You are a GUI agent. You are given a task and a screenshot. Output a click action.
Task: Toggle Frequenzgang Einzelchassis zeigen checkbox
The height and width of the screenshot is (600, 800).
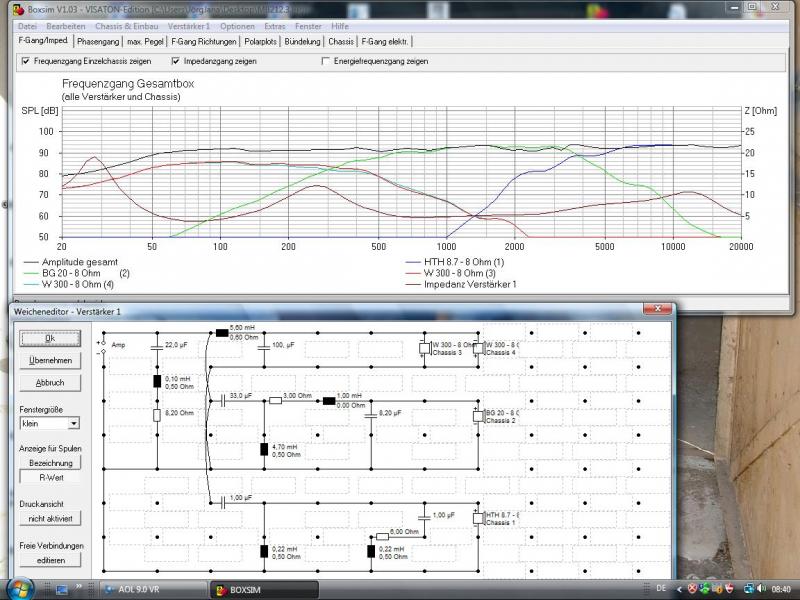[x=26, y=61]
